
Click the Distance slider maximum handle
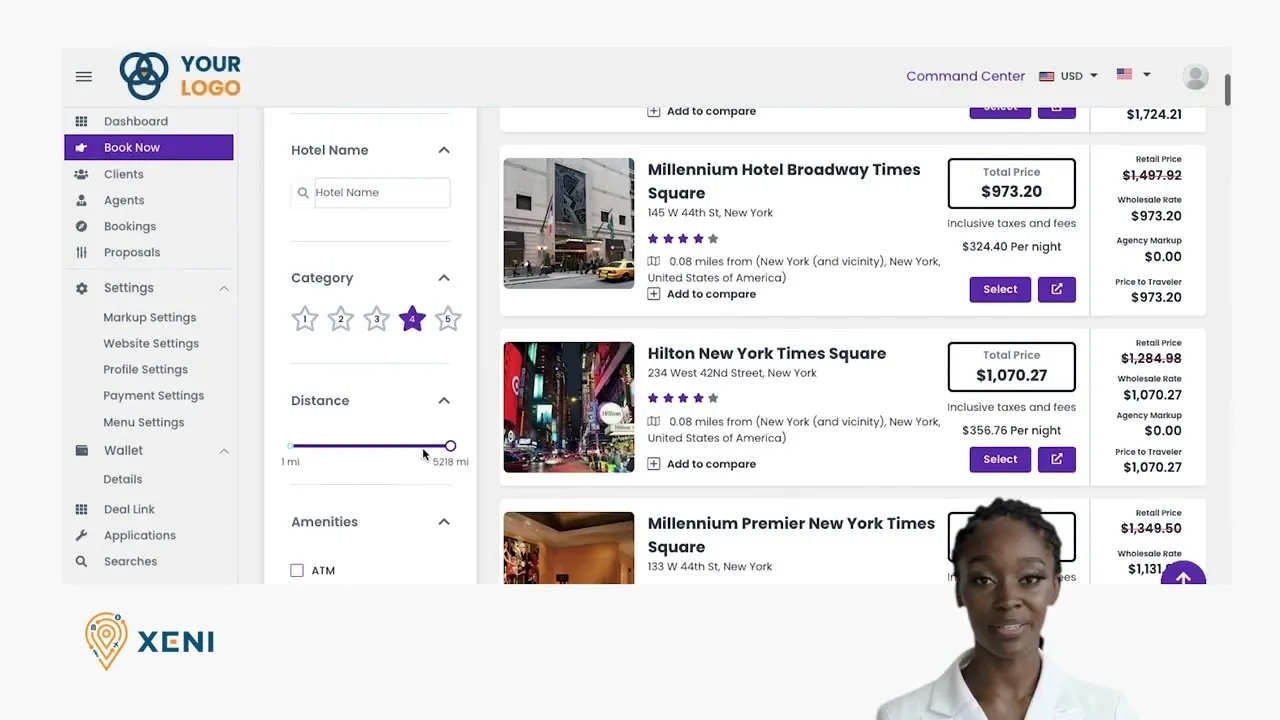point(451,446)
